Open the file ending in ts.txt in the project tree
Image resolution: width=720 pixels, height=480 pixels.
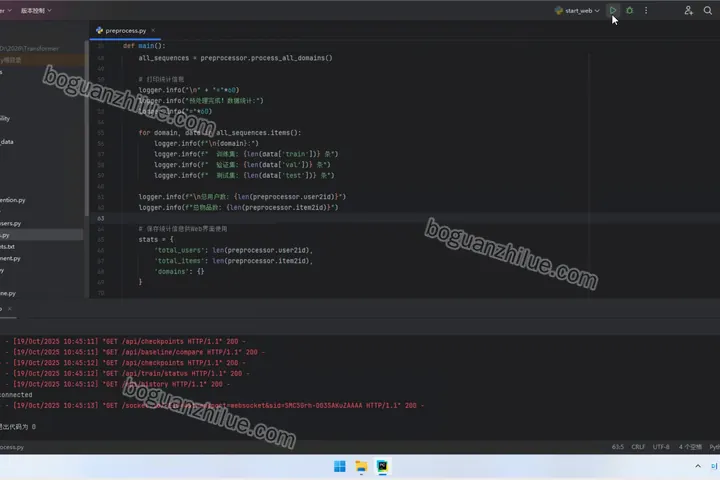7,247
